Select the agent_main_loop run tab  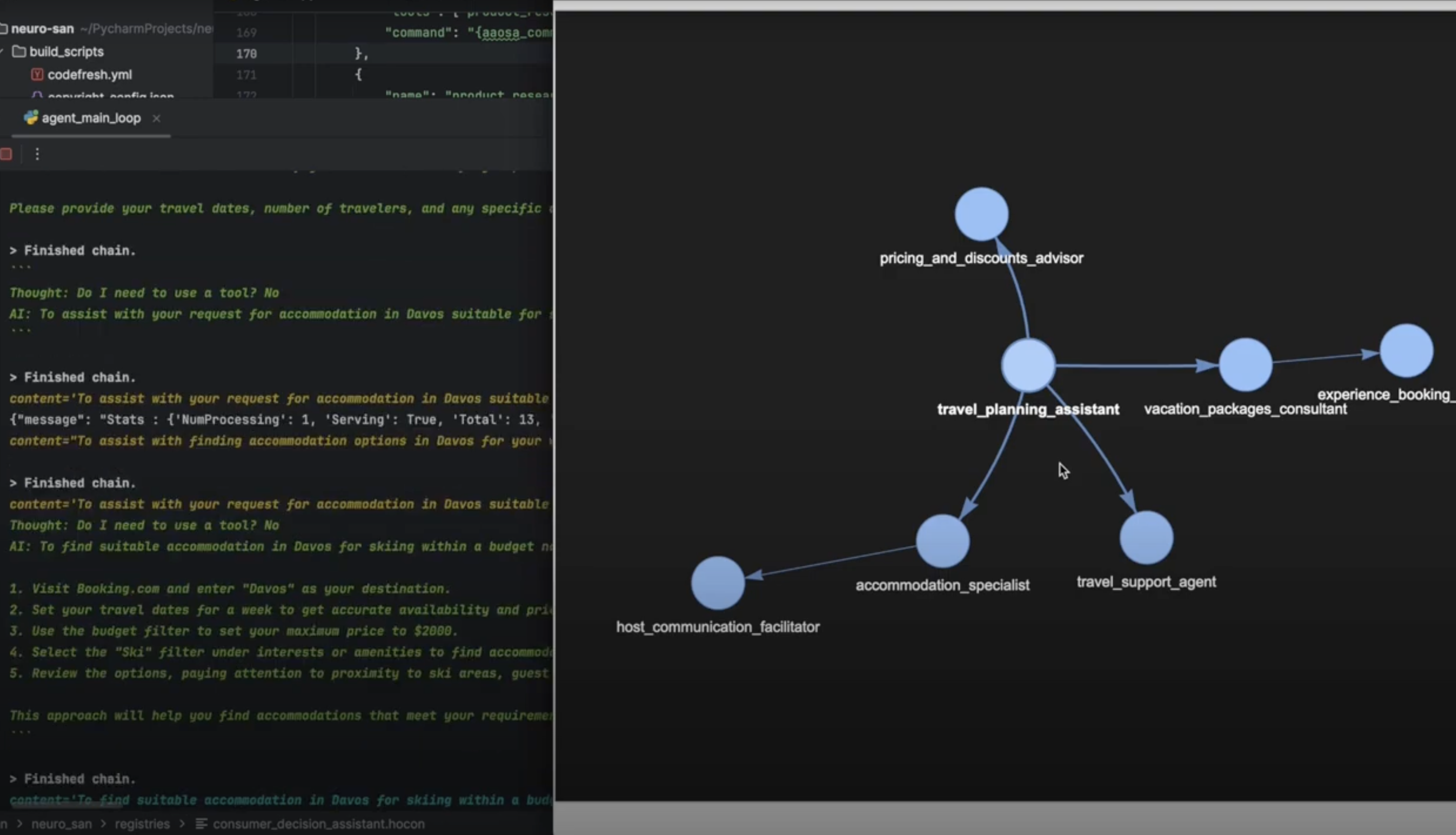[x=91, y=118]
